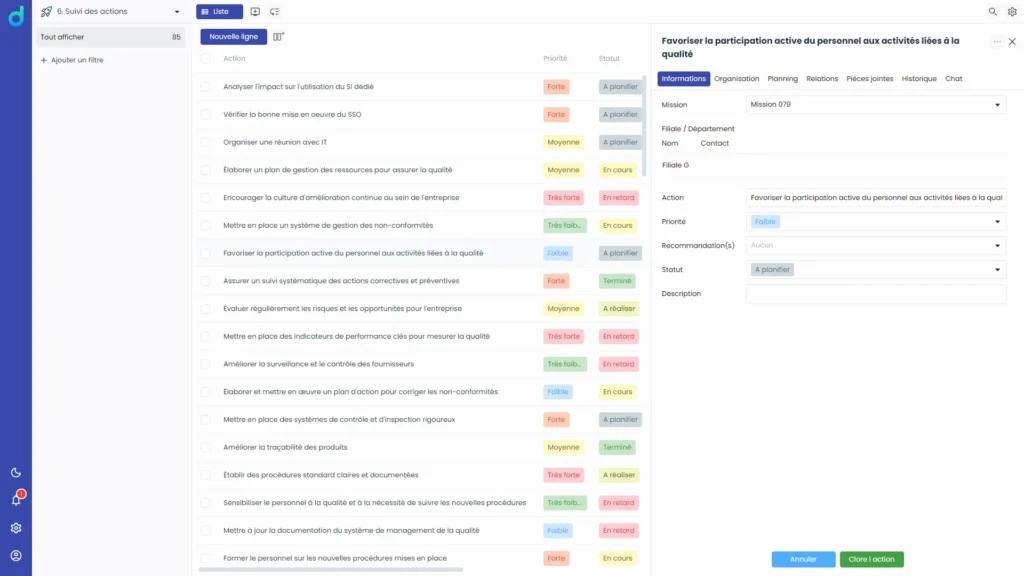Open the Historique tab

click(919, 78)
